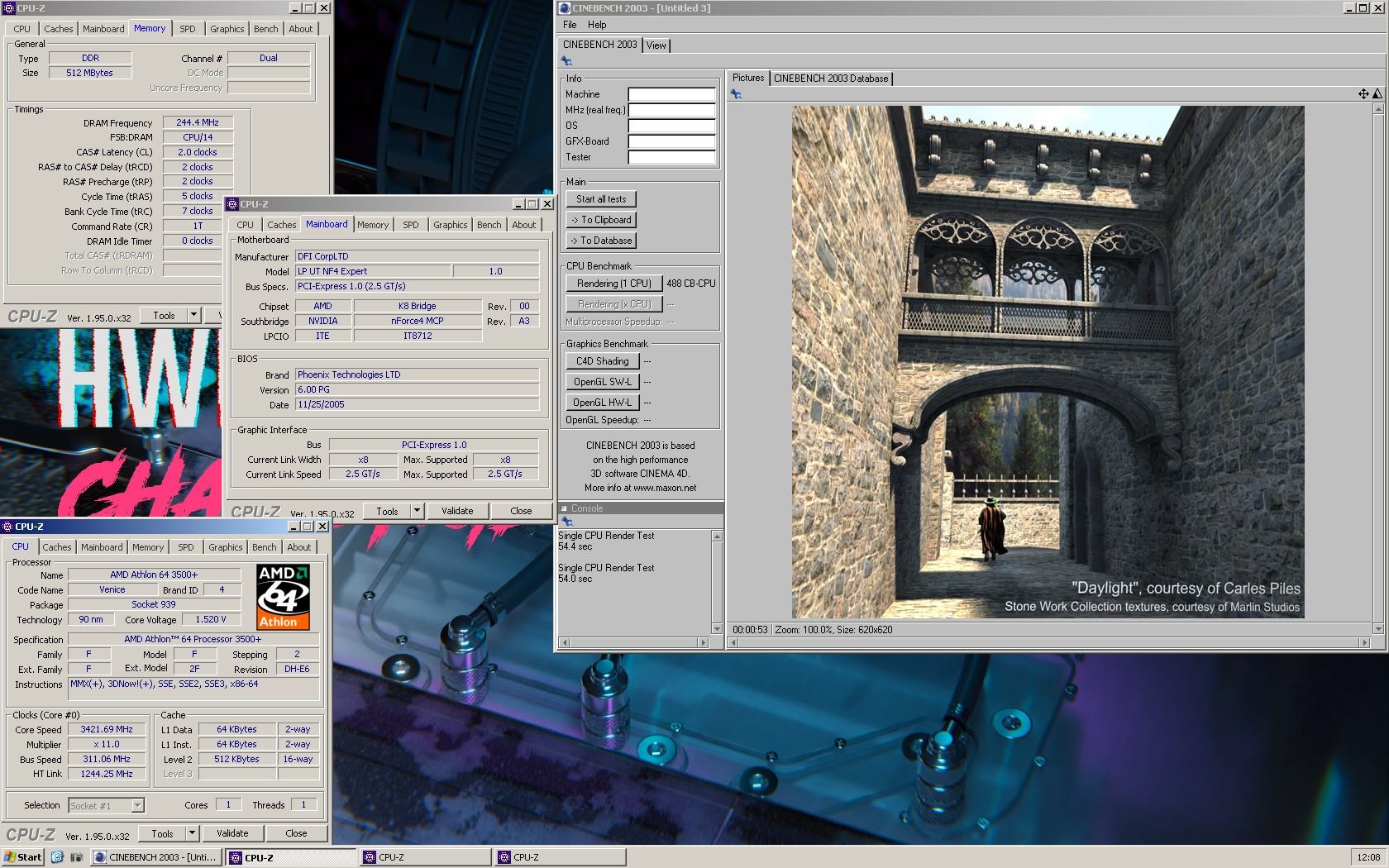Image resolution: width=1389 pixels, height=868 pixels.
Task: Click the motherboard model LP UT NF4 Expert
Action: coord(373,271)
